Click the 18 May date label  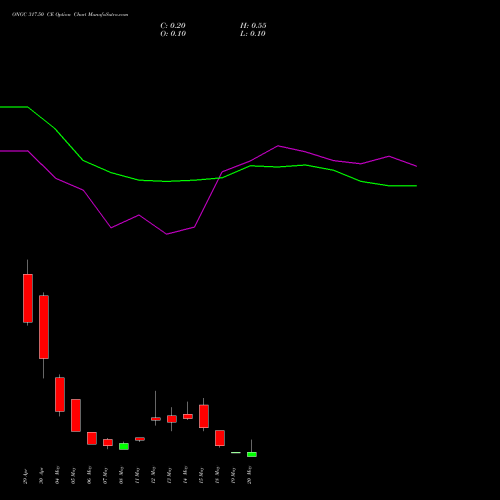click(x=218, y=475)
